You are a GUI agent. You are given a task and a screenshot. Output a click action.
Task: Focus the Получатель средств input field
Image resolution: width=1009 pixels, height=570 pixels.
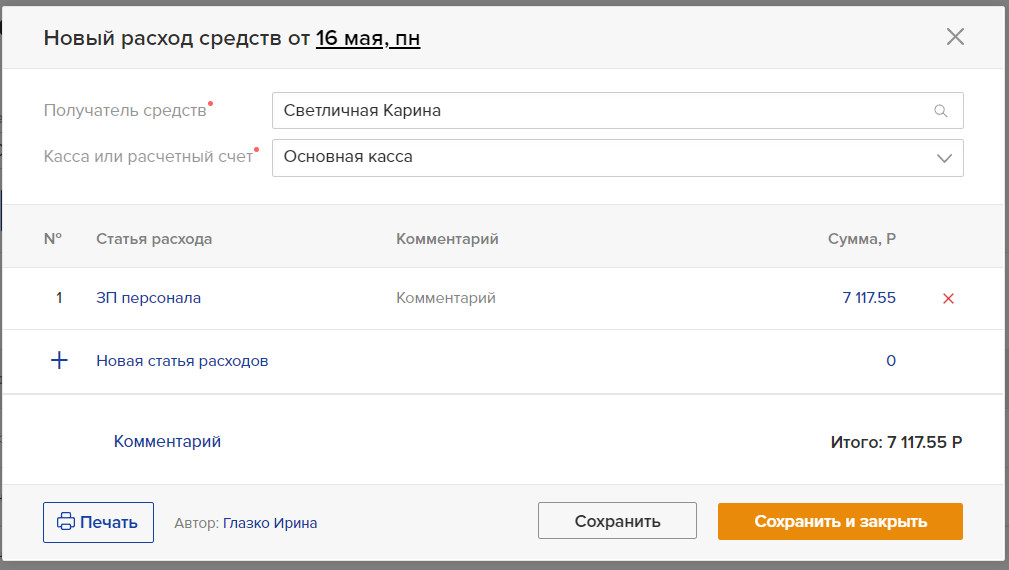pyautogui.click(x=618, y=111)
